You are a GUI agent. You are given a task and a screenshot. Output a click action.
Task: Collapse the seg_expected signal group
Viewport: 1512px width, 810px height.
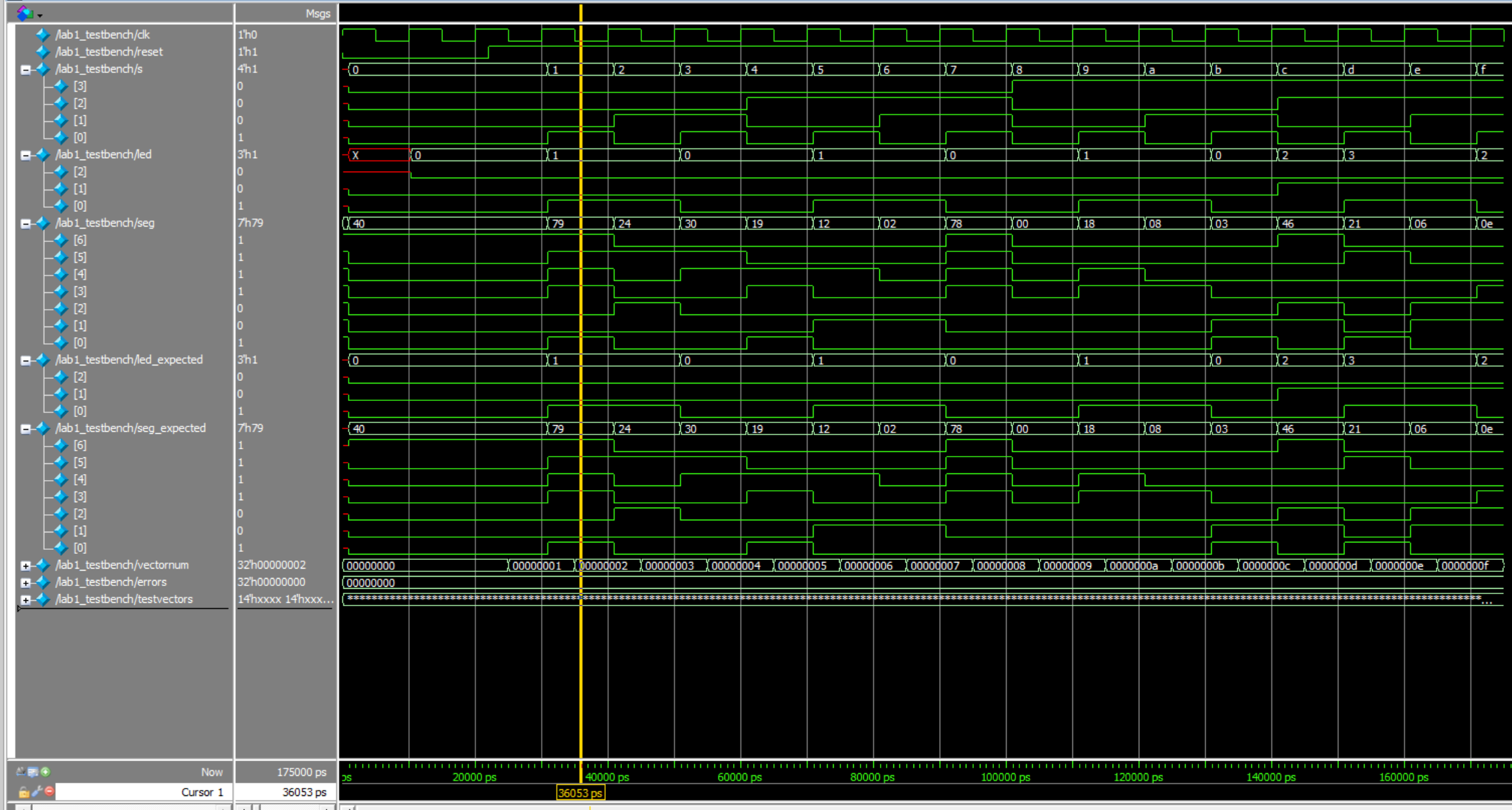point(25,428)
